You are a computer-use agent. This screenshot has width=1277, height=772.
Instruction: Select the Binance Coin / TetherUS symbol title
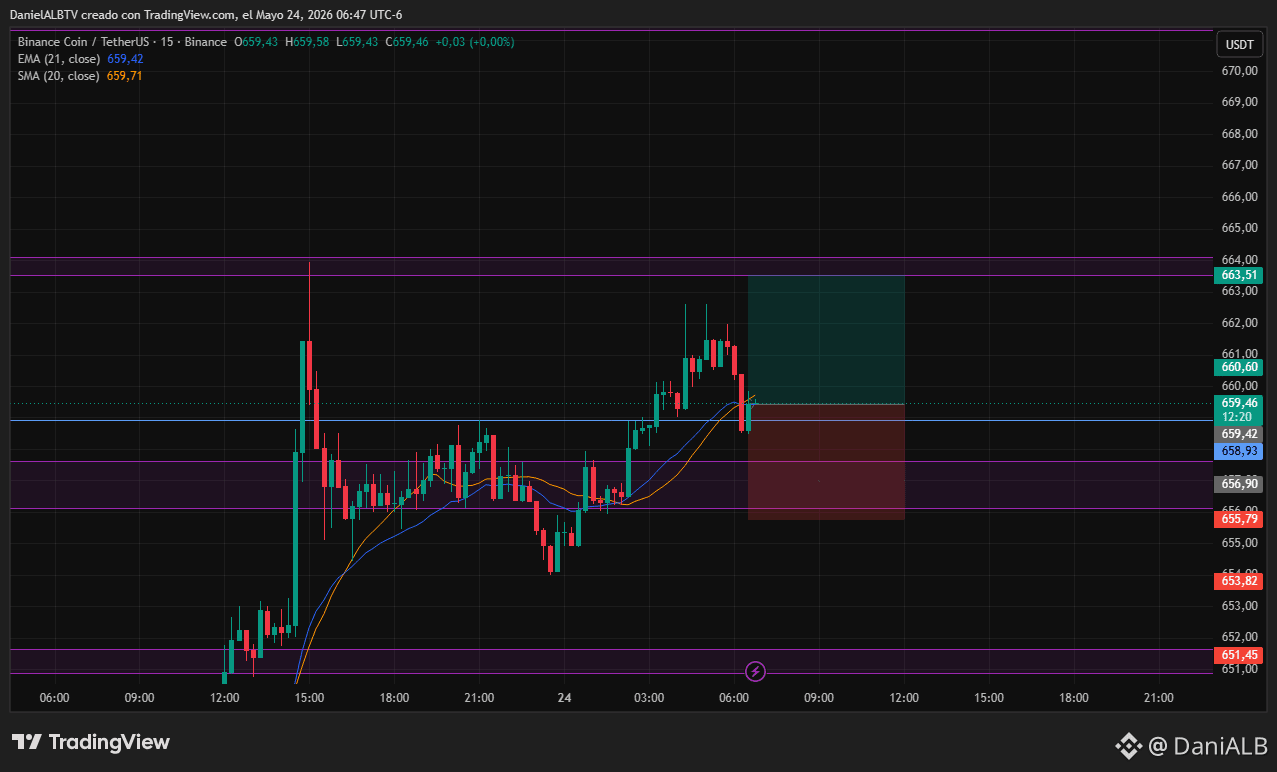122,42
